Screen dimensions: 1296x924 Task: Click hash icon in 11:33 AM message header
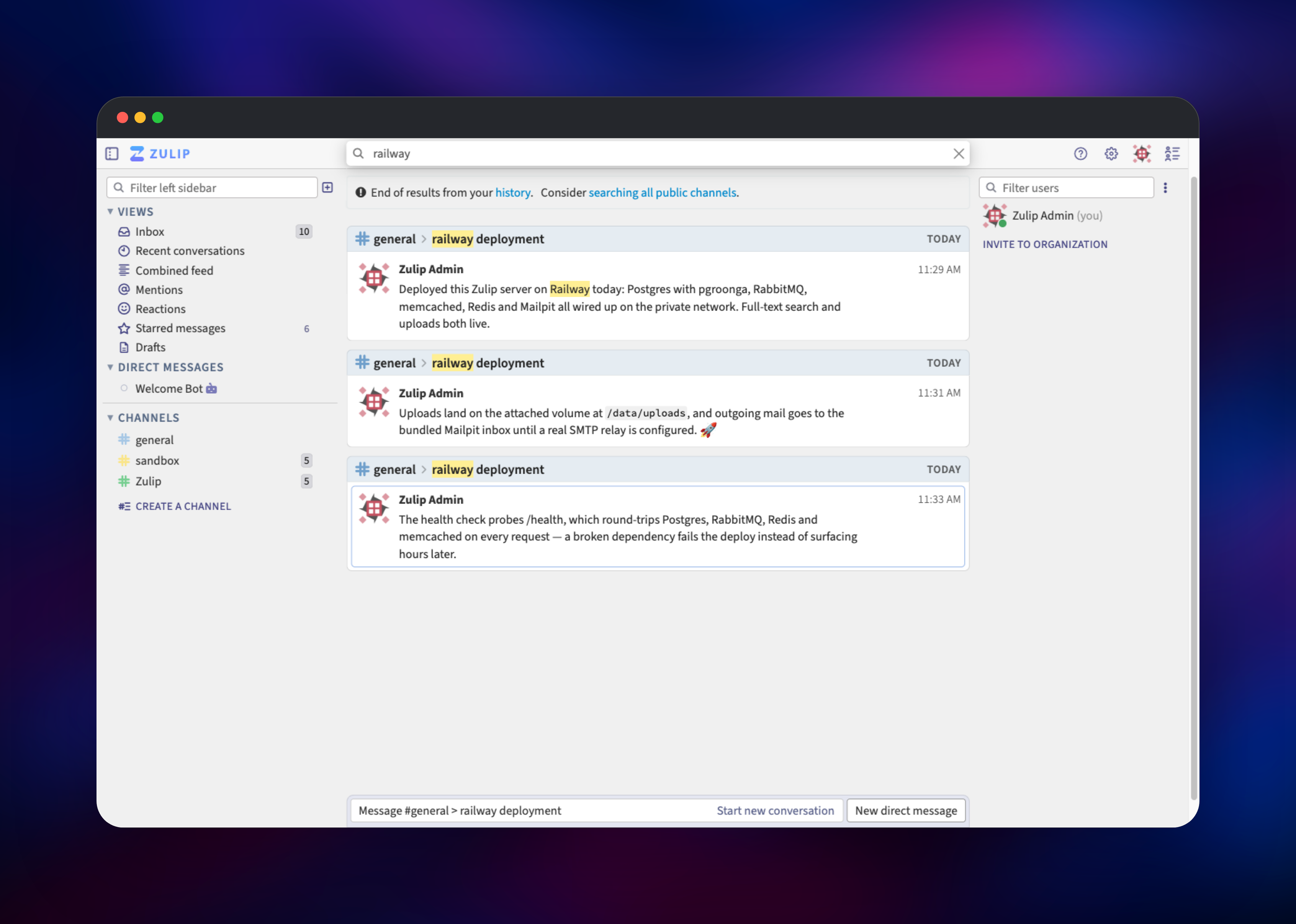[x=362, y=469]
